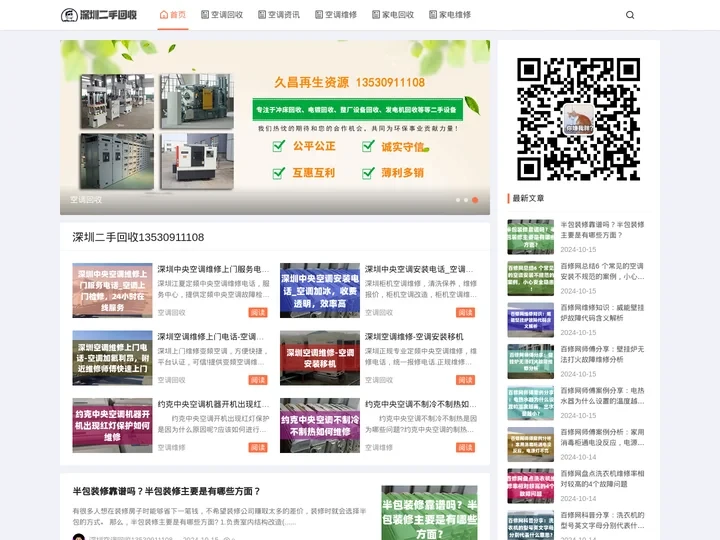This screenshot has width=720, height=540.
Task: Click the home icon beside 首页
Action: point(163,15)
